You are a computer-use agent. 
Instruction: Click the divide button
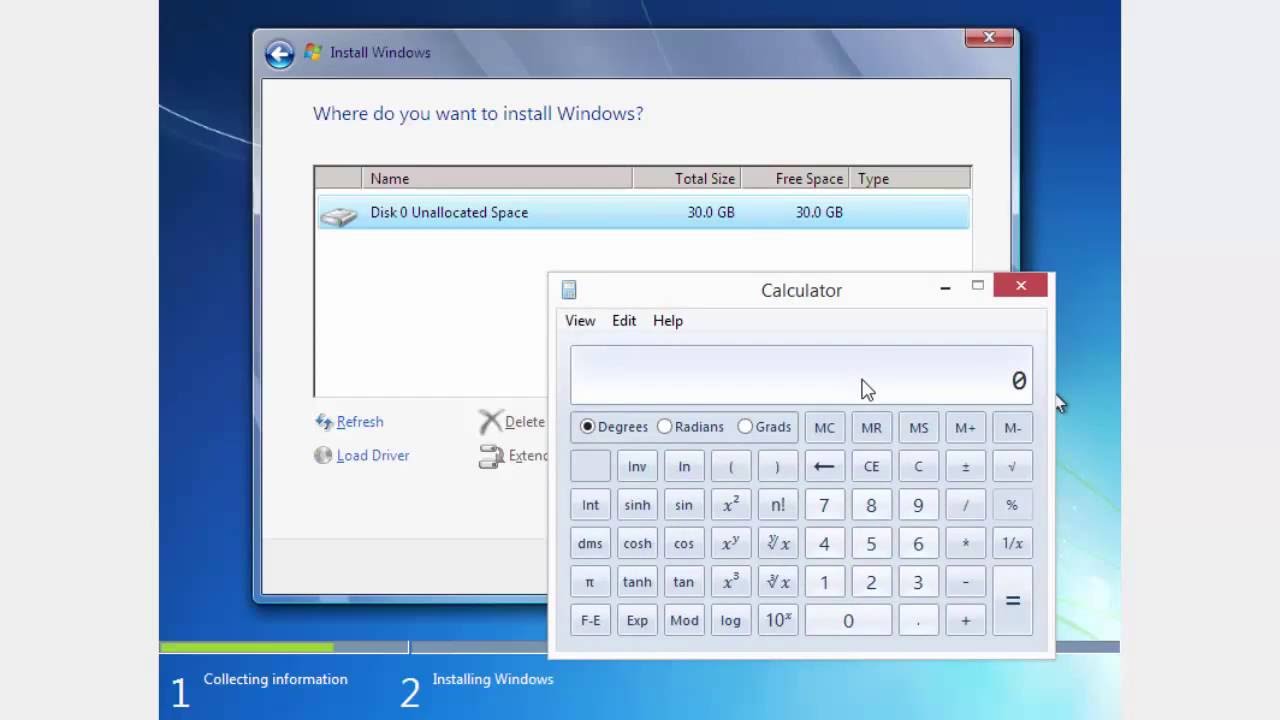pos(965,505)
